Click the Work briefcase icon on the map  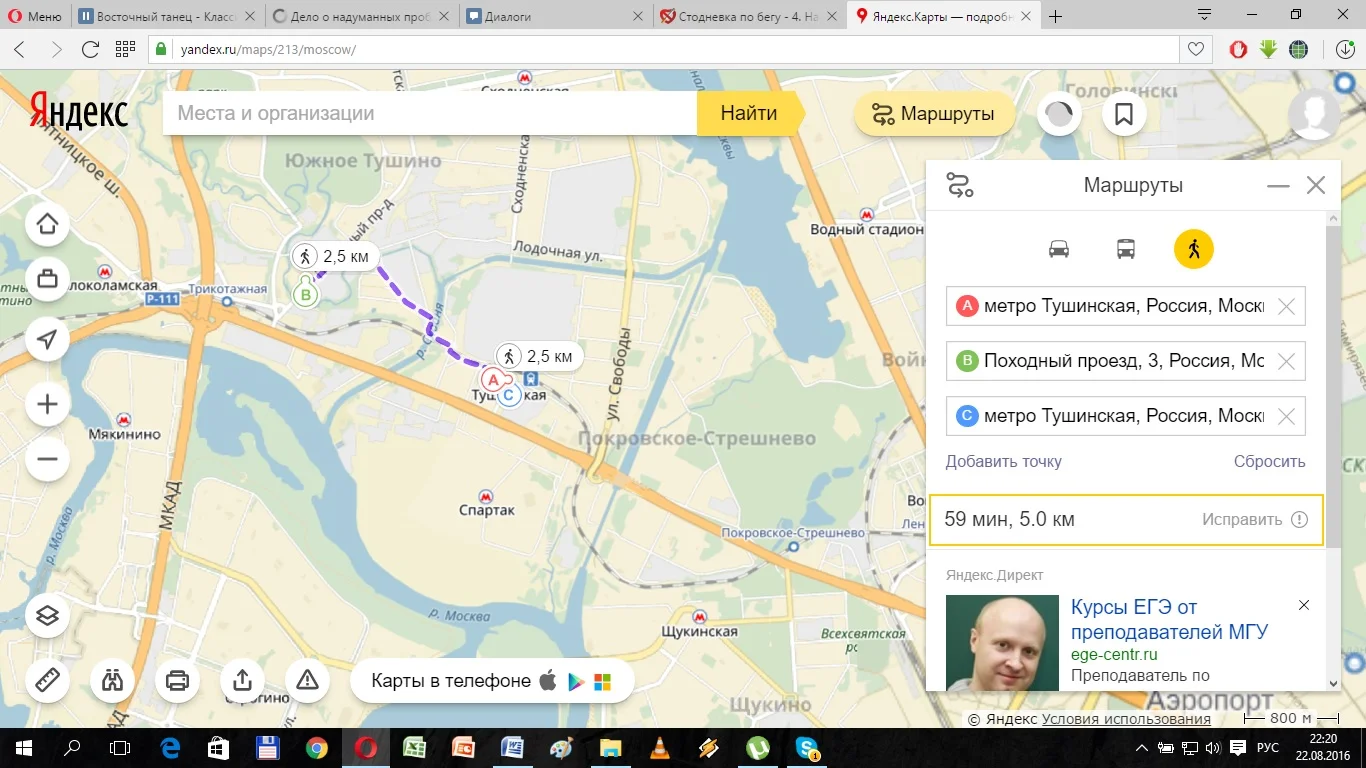pos(47,279)
